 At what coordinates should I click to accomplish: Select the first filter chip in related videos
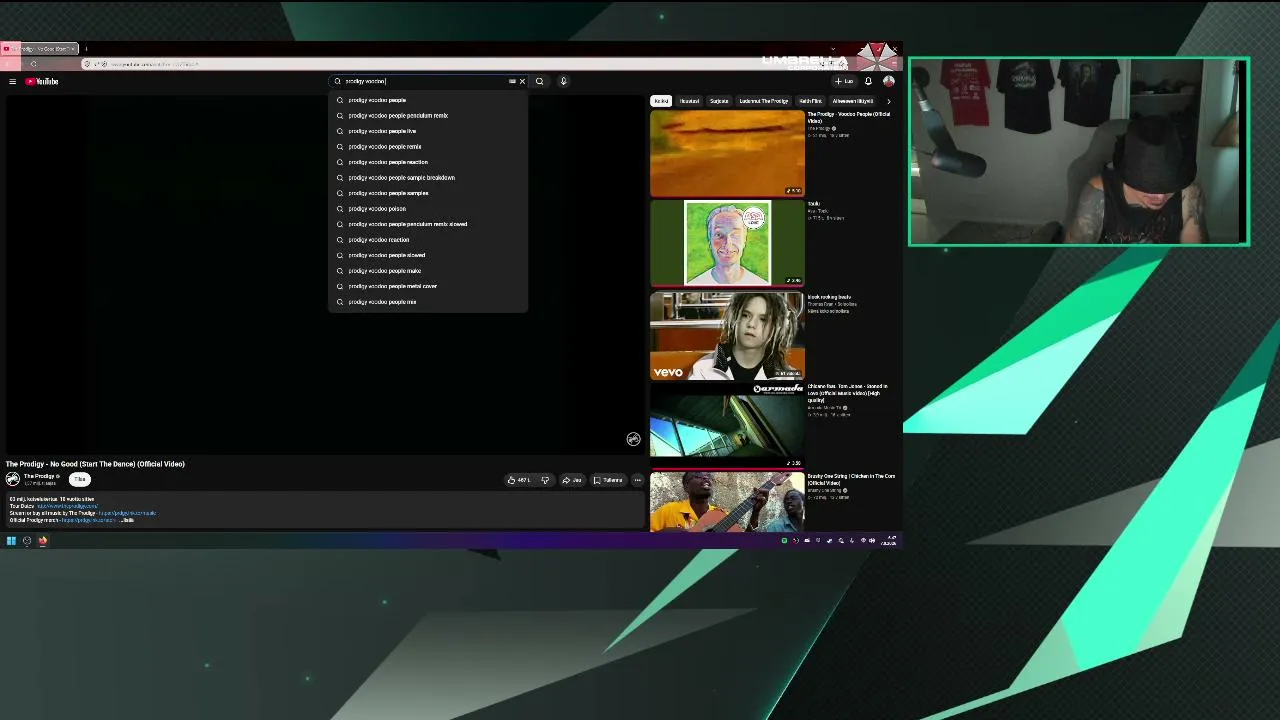pos(661,101)
